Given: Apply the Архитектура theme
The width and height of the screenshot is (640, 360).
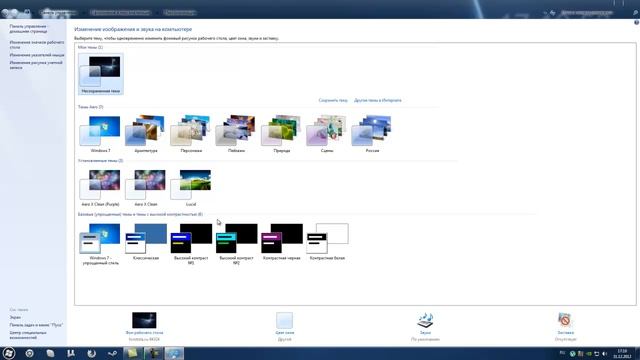Looking at the screenshot, I should (x=146, y=133).
